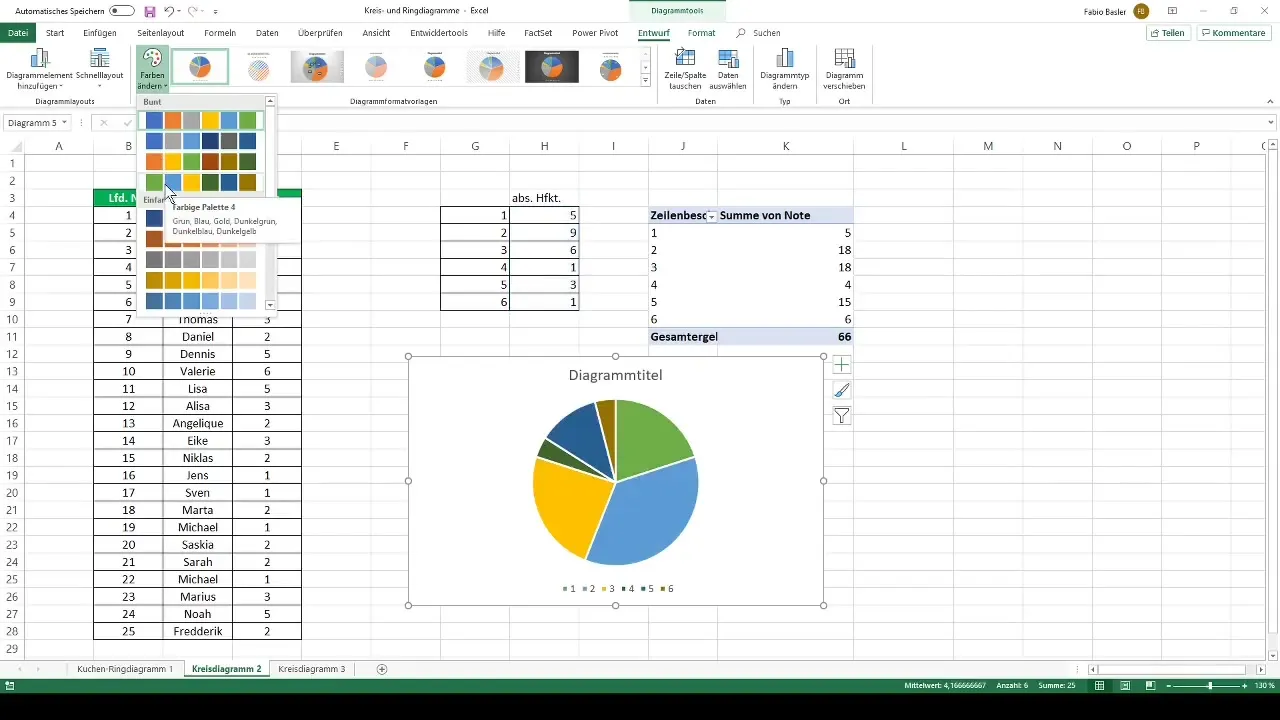Click the Save icon in title bar
Image resolution: width=1280 pixels, height=720 pixels.
pos(150,10)
